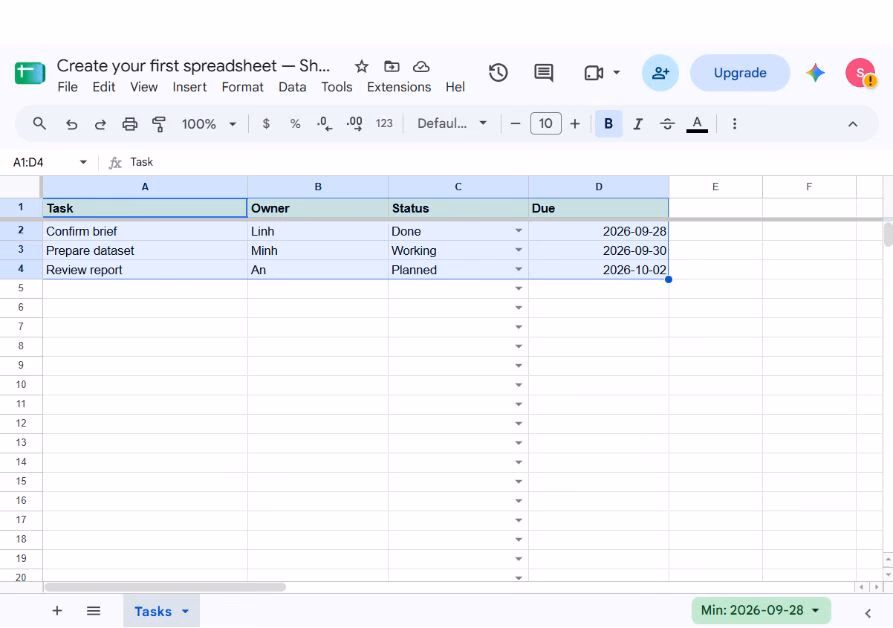Screen dimensions: 893x628
Task: Click the Share add-person button
Action: coord(660,73)
